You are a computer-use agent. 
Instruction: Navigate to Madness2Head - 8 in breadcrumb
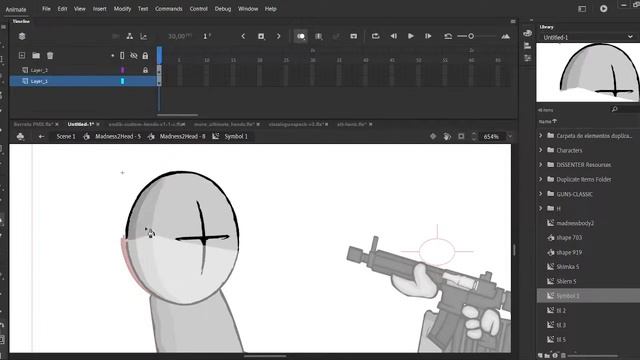(x=182, y=136)
